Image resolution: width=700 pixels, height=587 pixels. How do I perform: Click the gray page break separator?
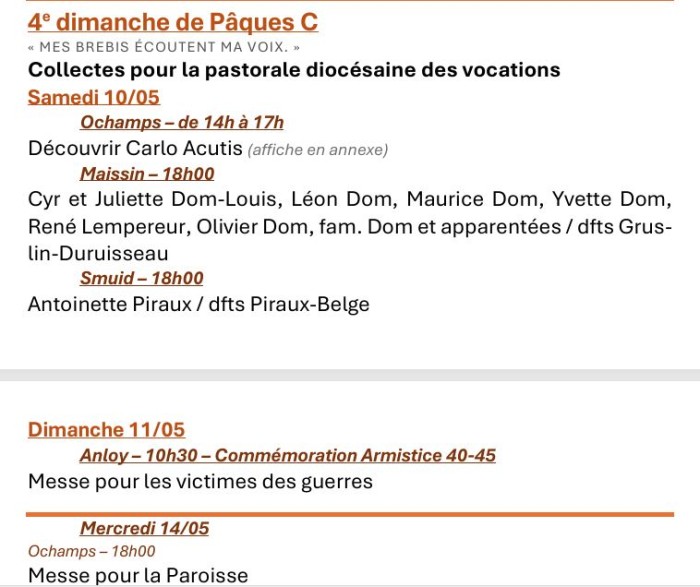coord(350,375)
